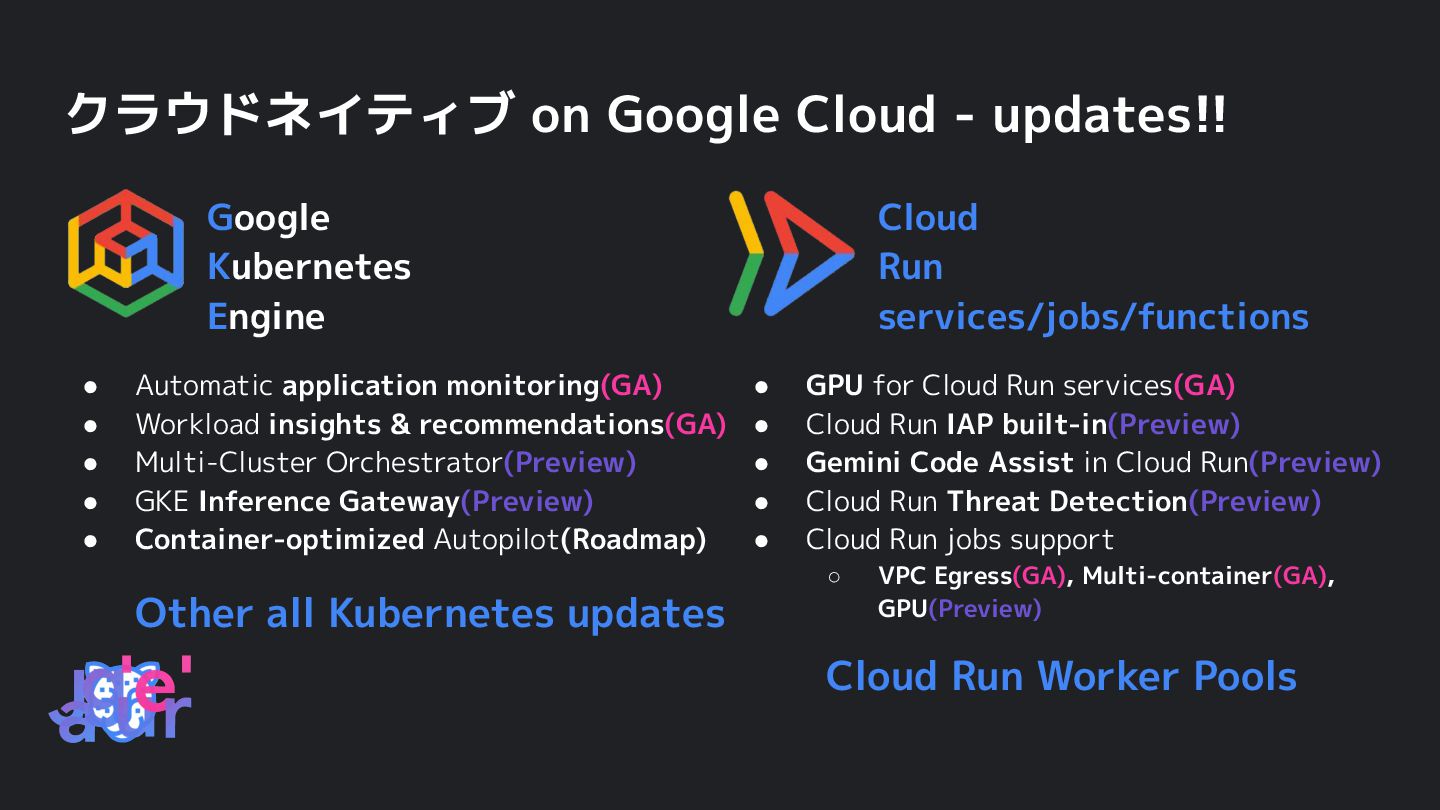Click 'Container-optimized Autopilot(Roadmap)' bullet

[421, 540]
